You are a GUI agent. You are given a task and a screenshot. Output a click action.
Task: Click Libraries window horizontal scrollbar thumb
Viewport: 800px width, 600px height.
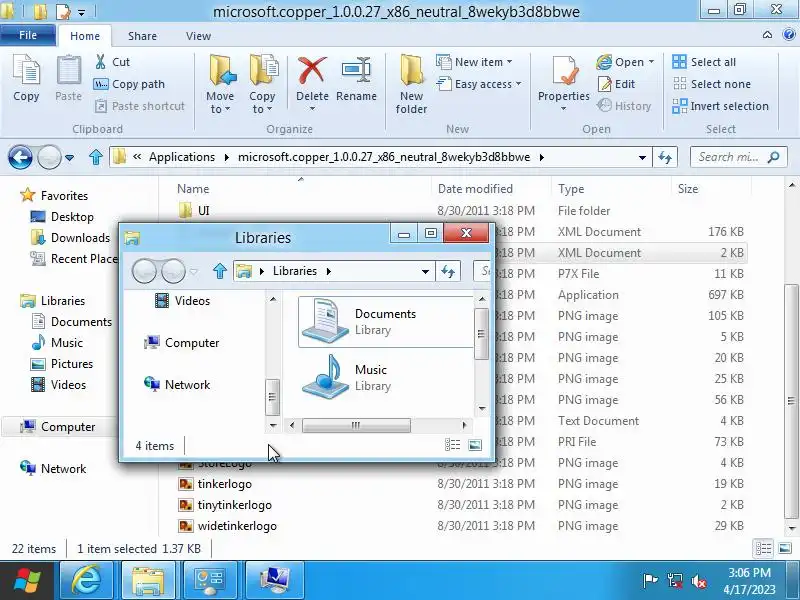pyautogui.click(x=356, y=425)
